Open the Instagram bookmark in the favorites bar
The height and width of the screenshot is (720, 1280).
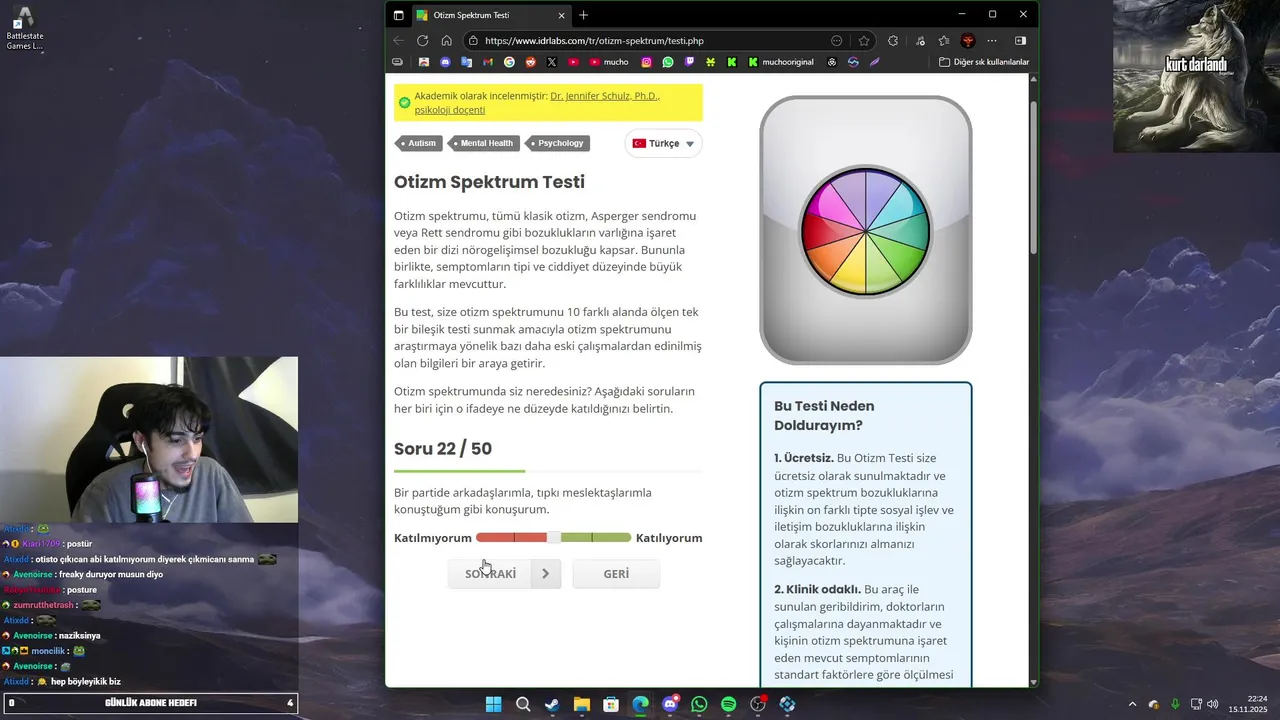coord(646,62)
